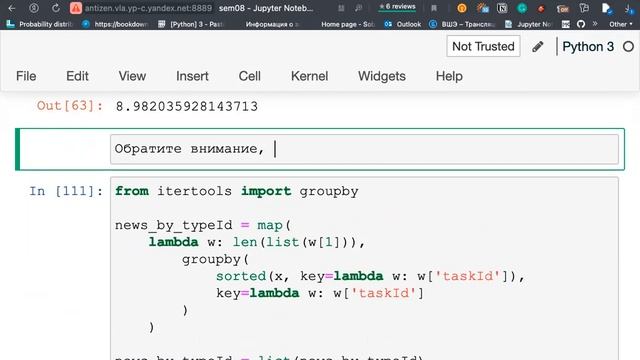This screenshot has height=360, width=640.
Task: Open the red extension icon
Action: [541, 8]
